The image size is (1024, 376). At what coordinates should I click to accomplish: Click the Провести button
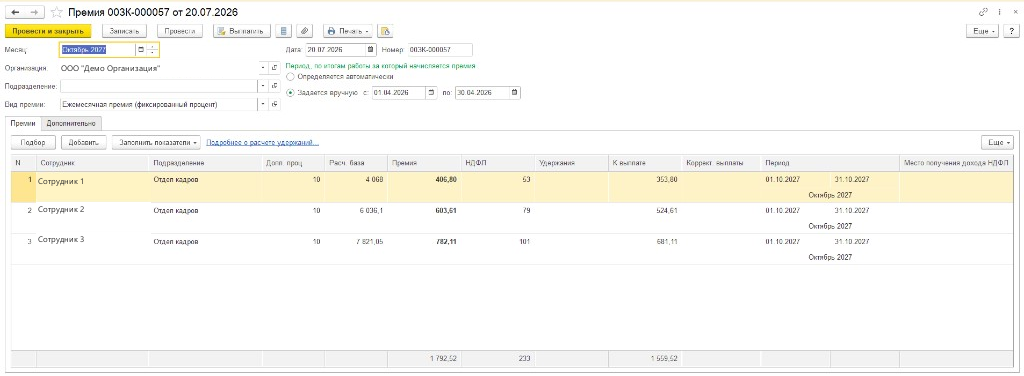point(180,31)
